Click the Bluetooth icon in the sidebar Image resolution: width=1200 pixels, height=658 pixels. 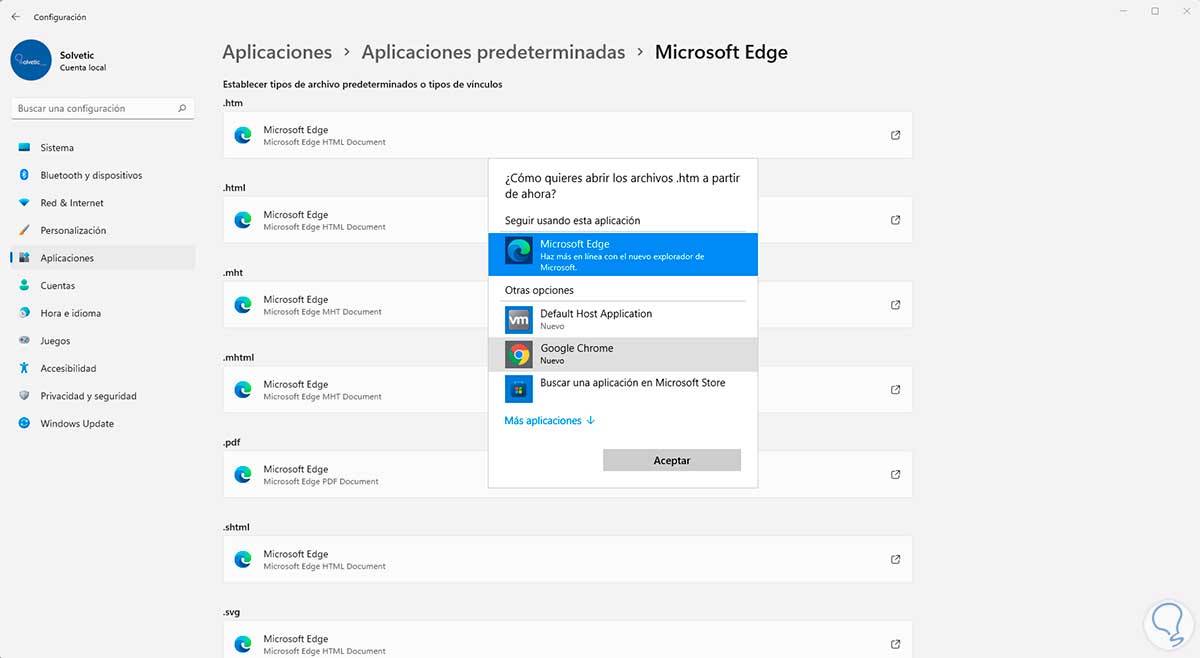coord(24,175)
